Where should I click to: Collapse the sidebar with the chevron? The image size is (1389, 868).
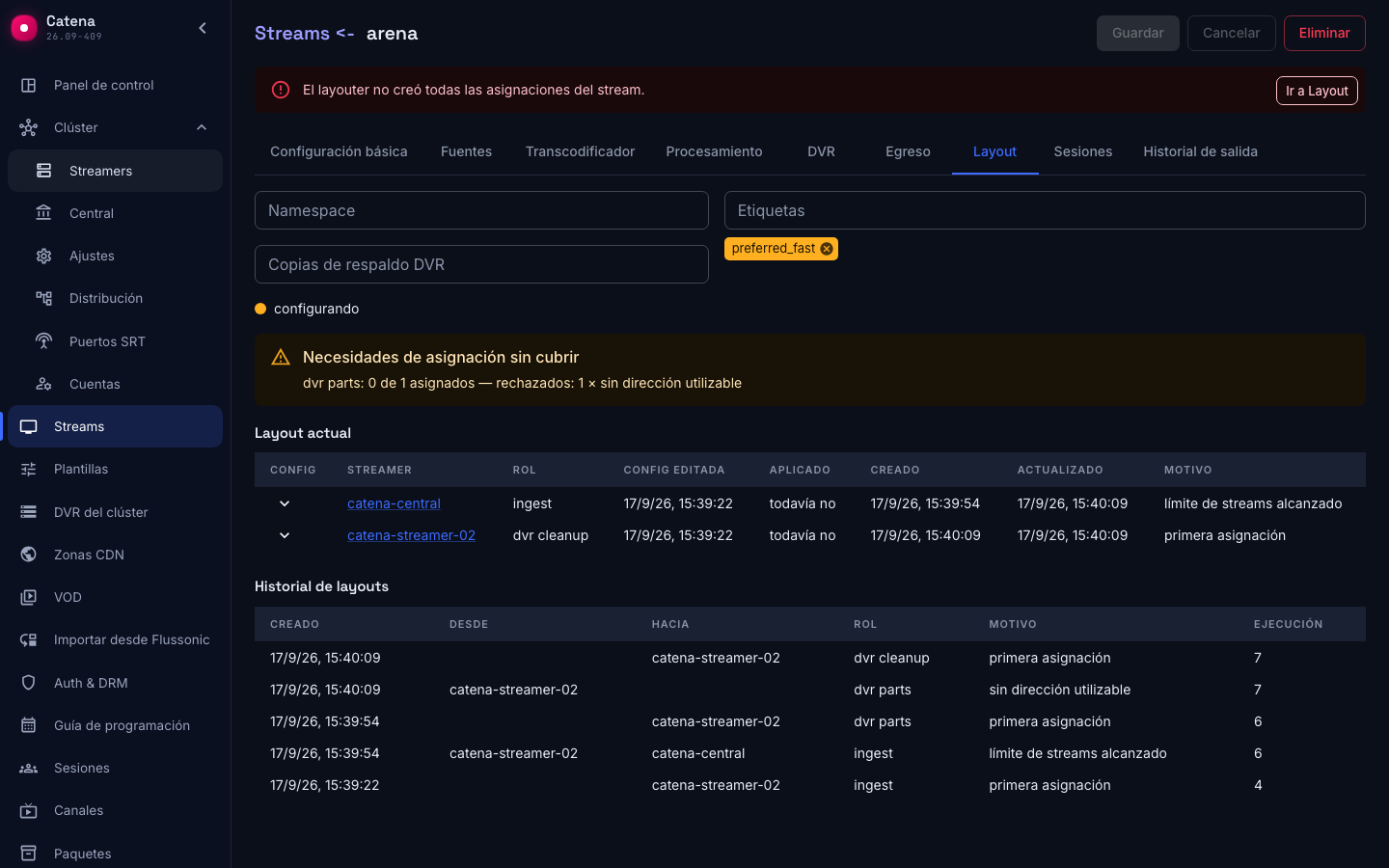click(203, 28)
